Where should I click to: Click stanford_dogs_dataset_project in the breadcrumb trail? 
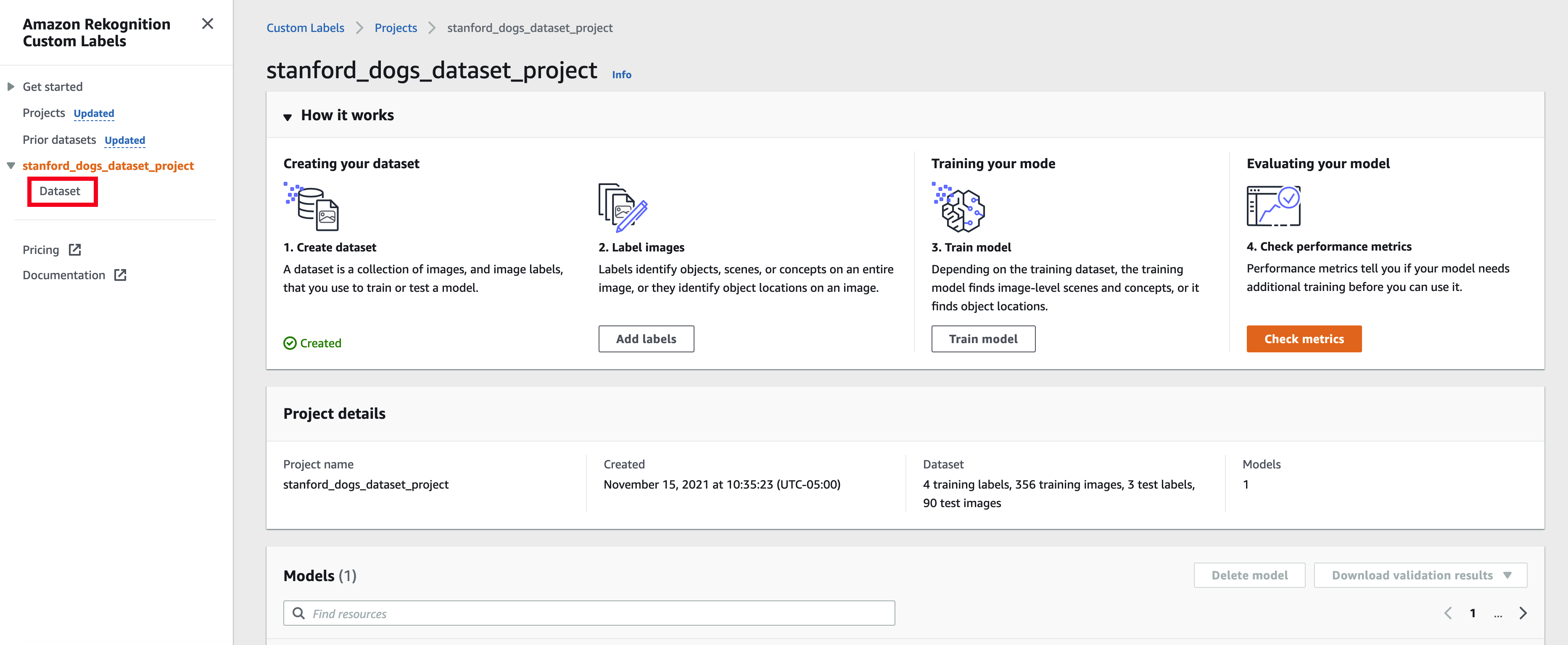click(x=530, y=28)
